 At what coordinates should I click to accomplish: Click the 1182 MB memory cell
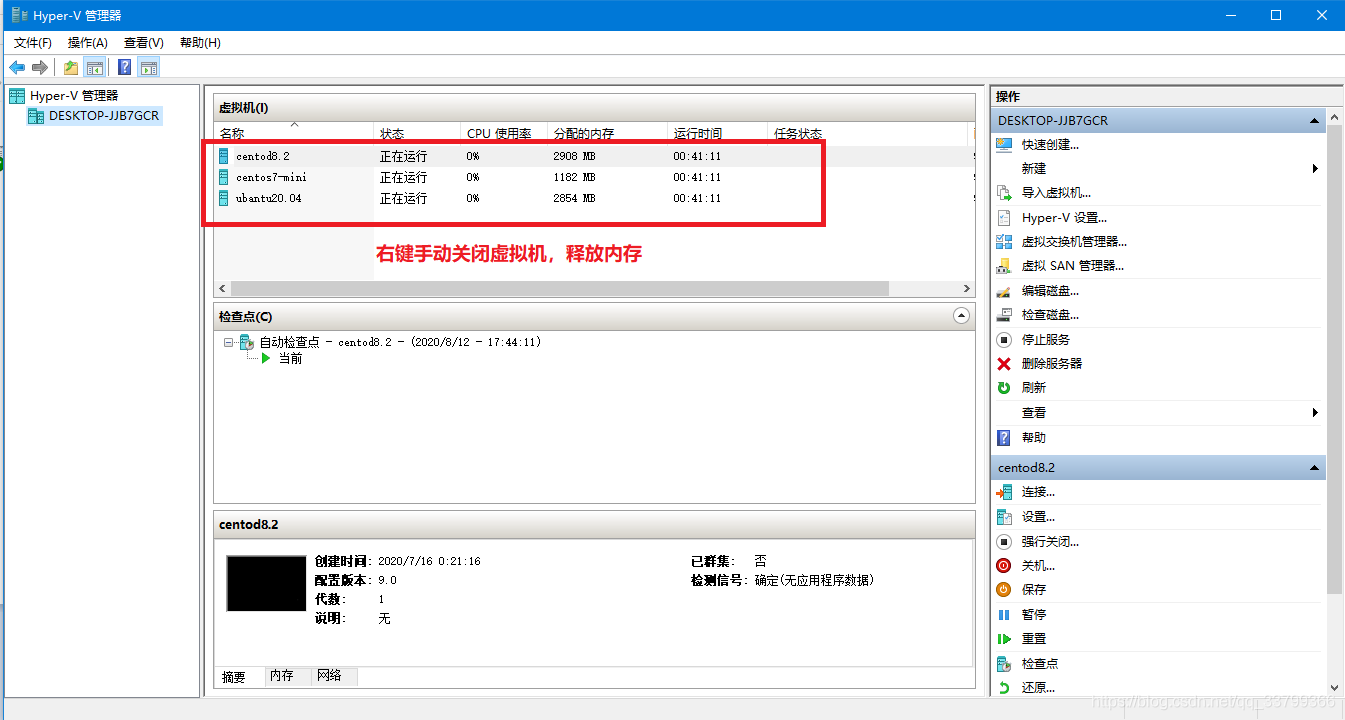pos(574,177)
